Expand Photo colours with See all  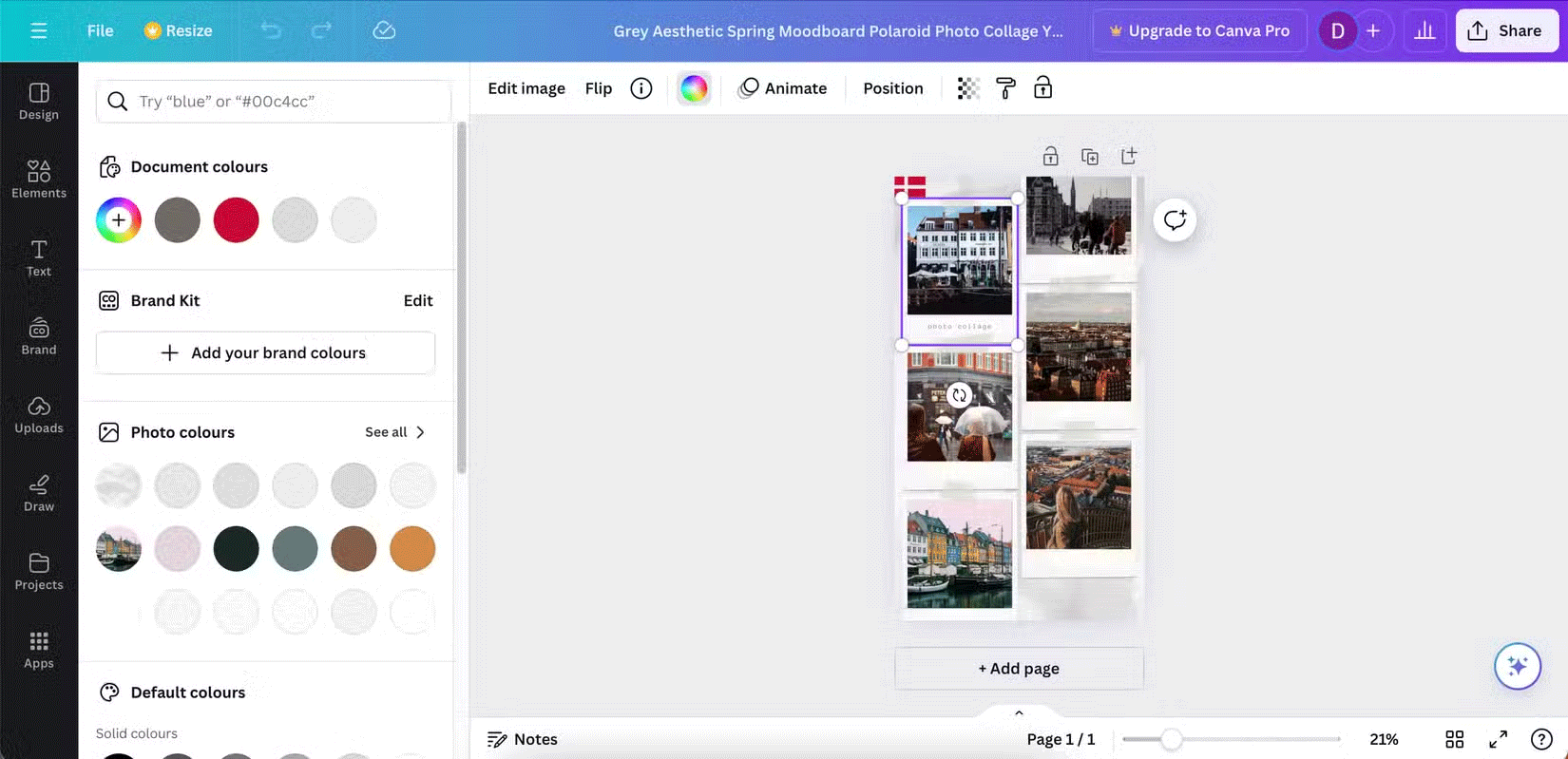(394, 432)
